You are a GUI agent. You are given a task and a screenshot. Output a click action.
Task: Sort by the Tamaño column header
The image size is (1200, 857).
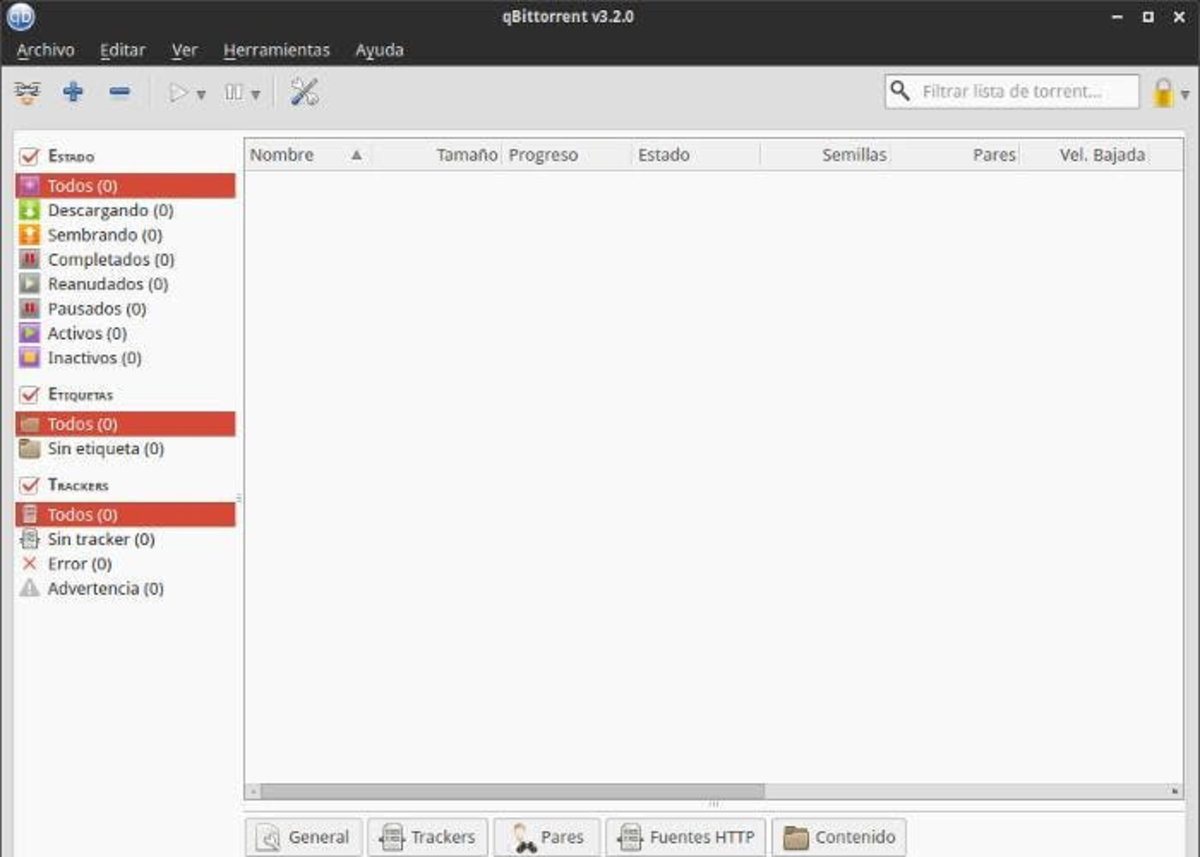(467, 155)
